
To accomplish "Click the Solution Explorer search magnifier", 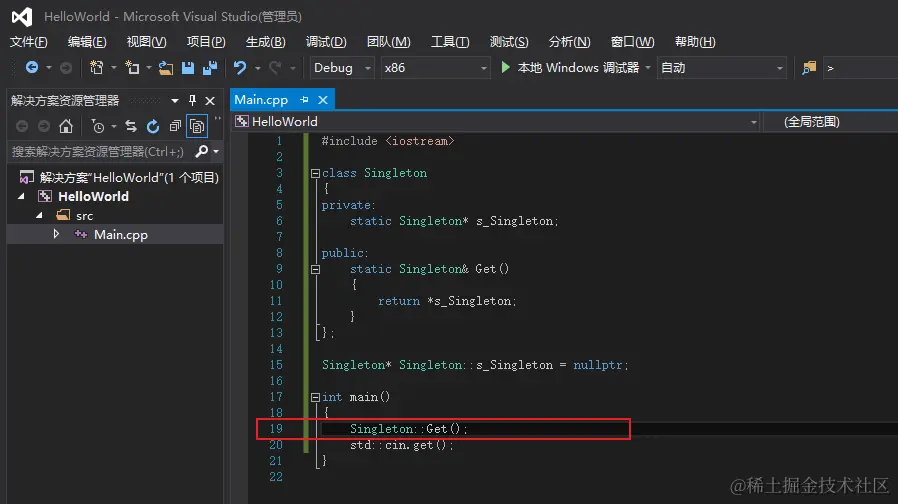I will (x=202, y=151).
